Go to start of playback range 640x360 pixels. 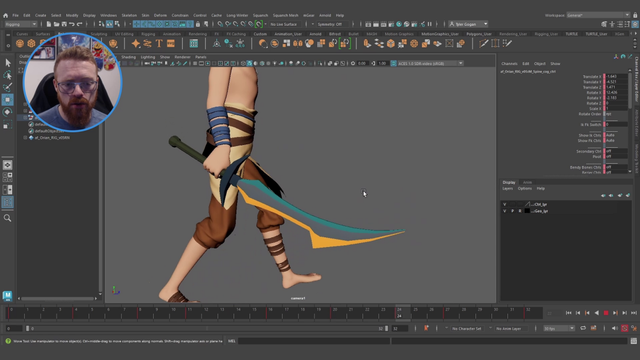coord(568,313)
